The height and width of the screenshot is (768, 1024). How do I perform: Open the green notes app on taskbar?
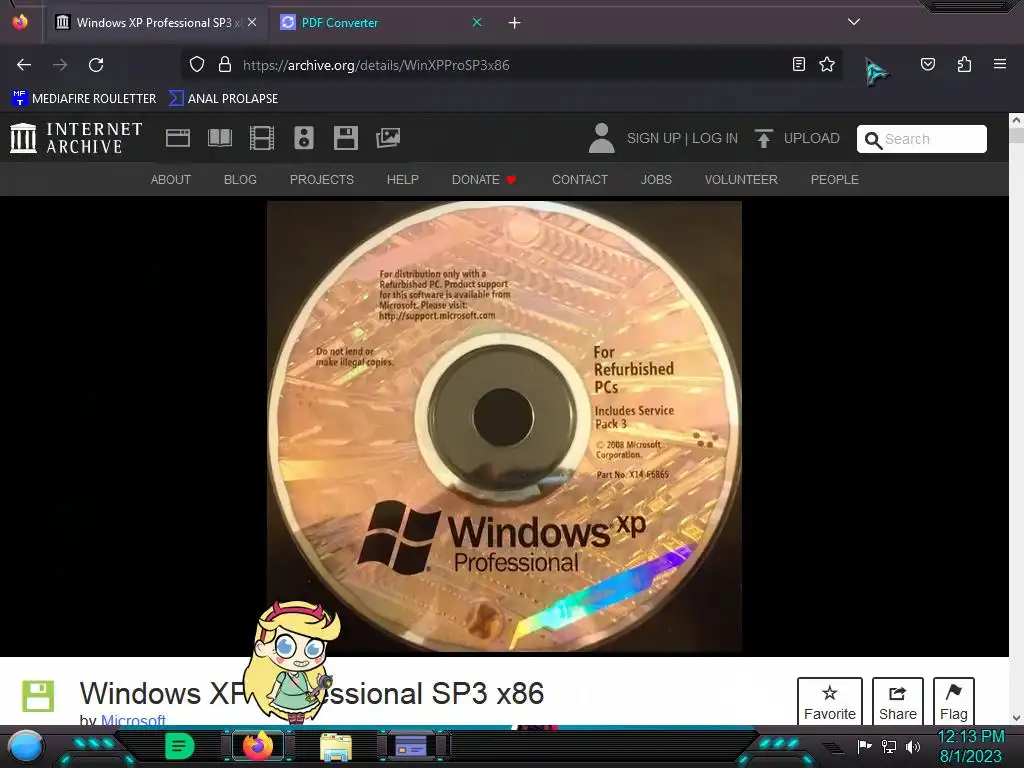tap(180, 746)
